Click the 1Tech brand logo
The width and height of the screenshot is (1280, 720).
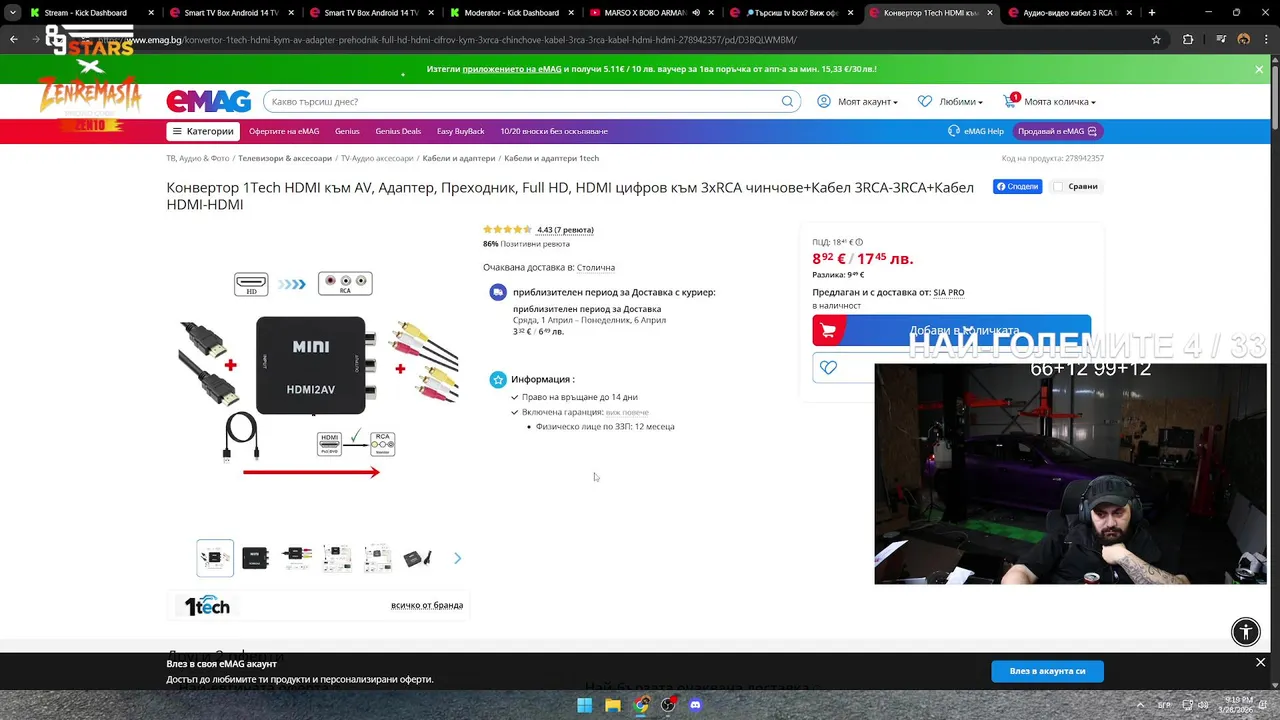[x=207, y=605]
